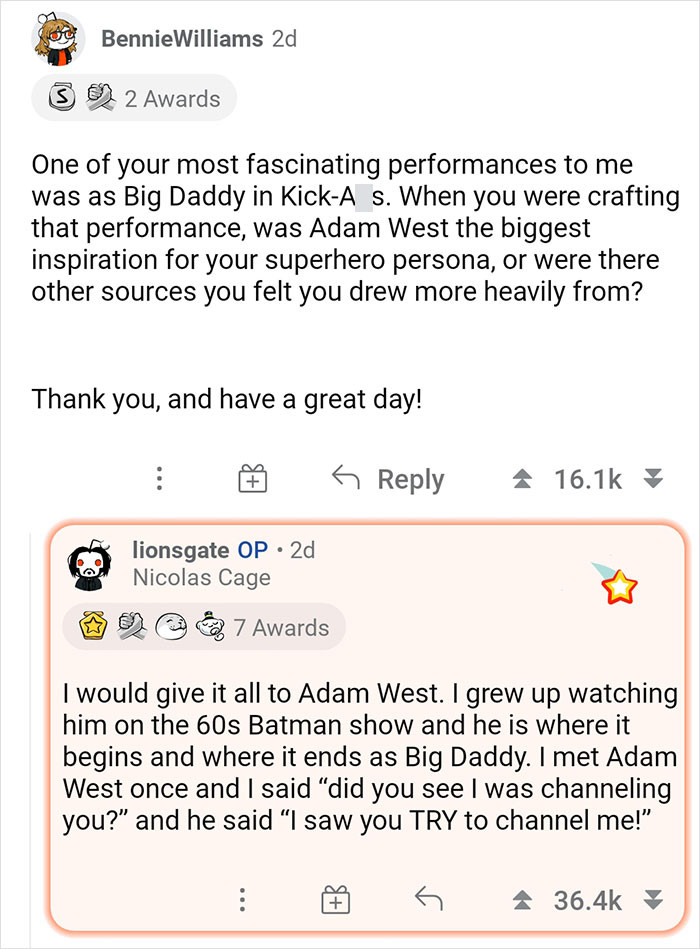Open lionsgate user profile link
Screen dimensions: 700x949
(180, 550)
